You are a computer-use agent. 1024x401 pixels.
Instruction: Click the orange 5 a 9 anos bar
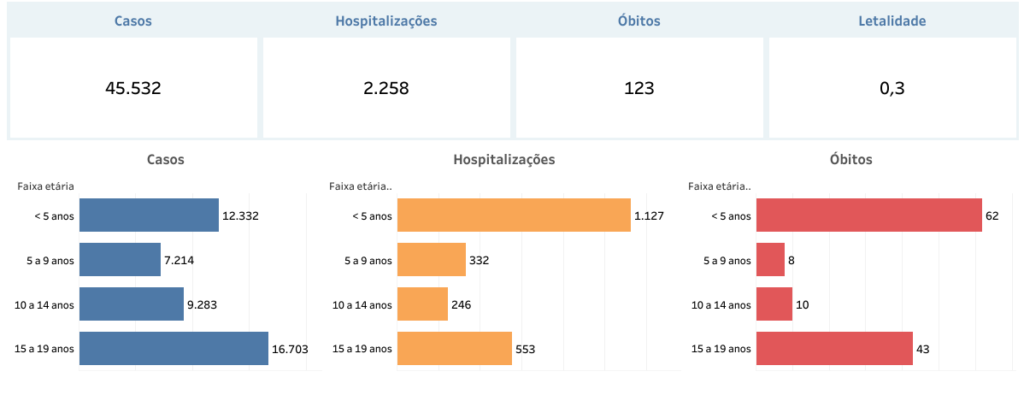pos(432,259)
